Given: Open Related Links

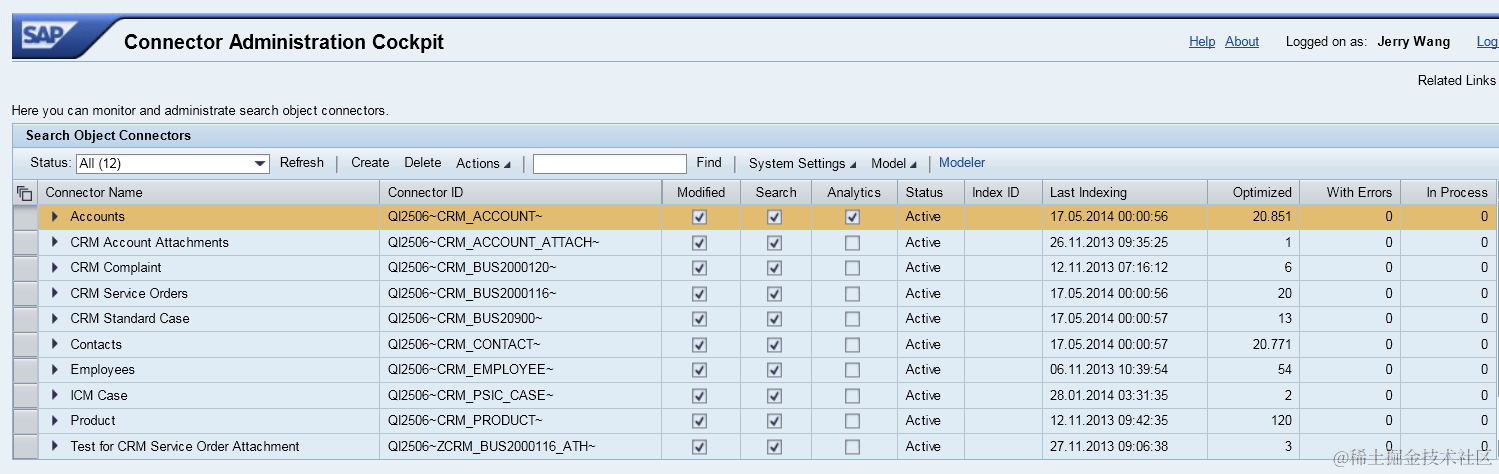Looking at the screenshot, I should tap(1456, 81).
